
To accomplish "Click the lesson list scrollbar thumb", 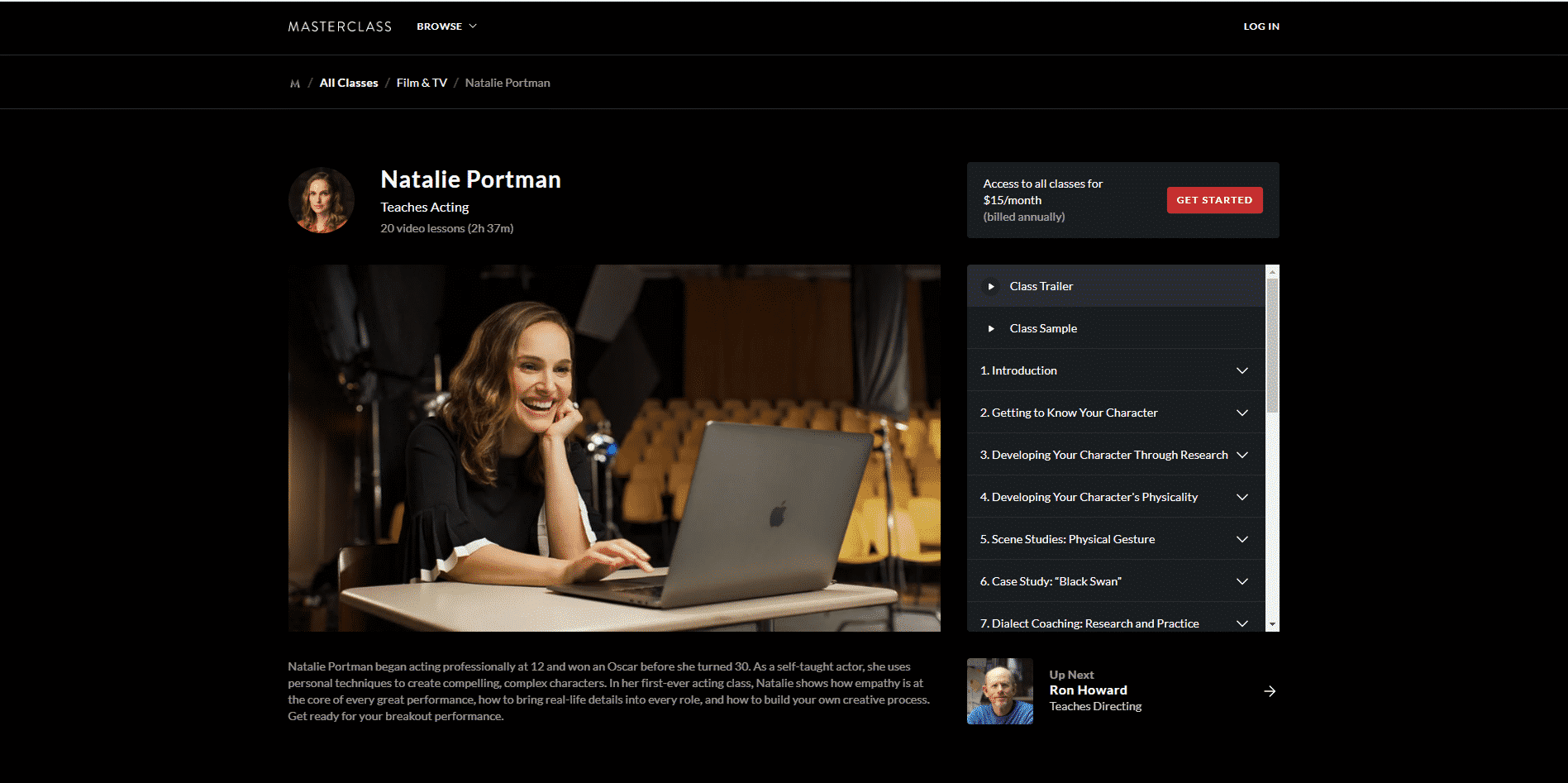I will (x=1272, y=346).
